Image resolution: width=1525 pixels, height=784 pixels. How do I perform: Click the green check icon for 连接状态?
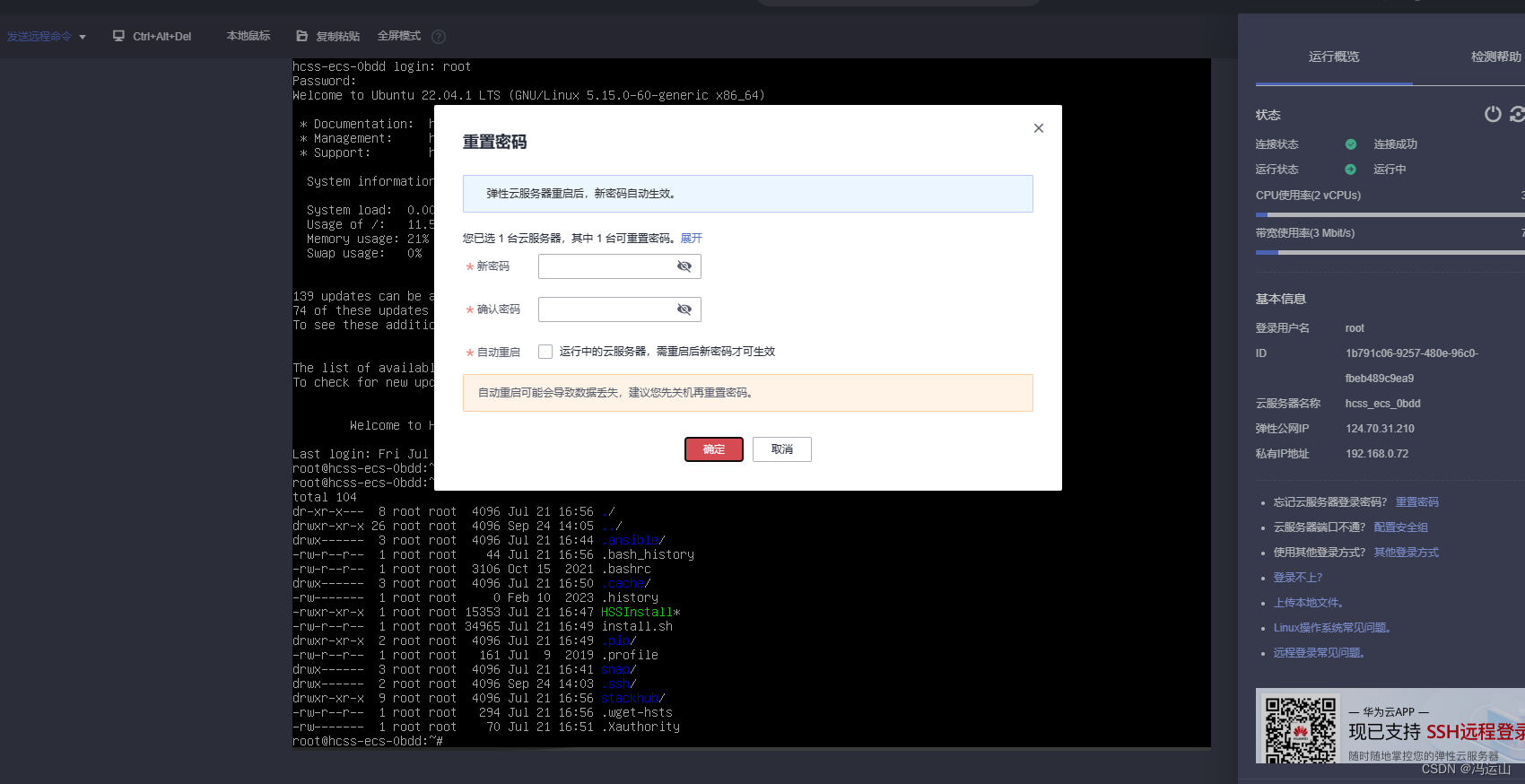pyautogui.click(x=1351, y=144)
